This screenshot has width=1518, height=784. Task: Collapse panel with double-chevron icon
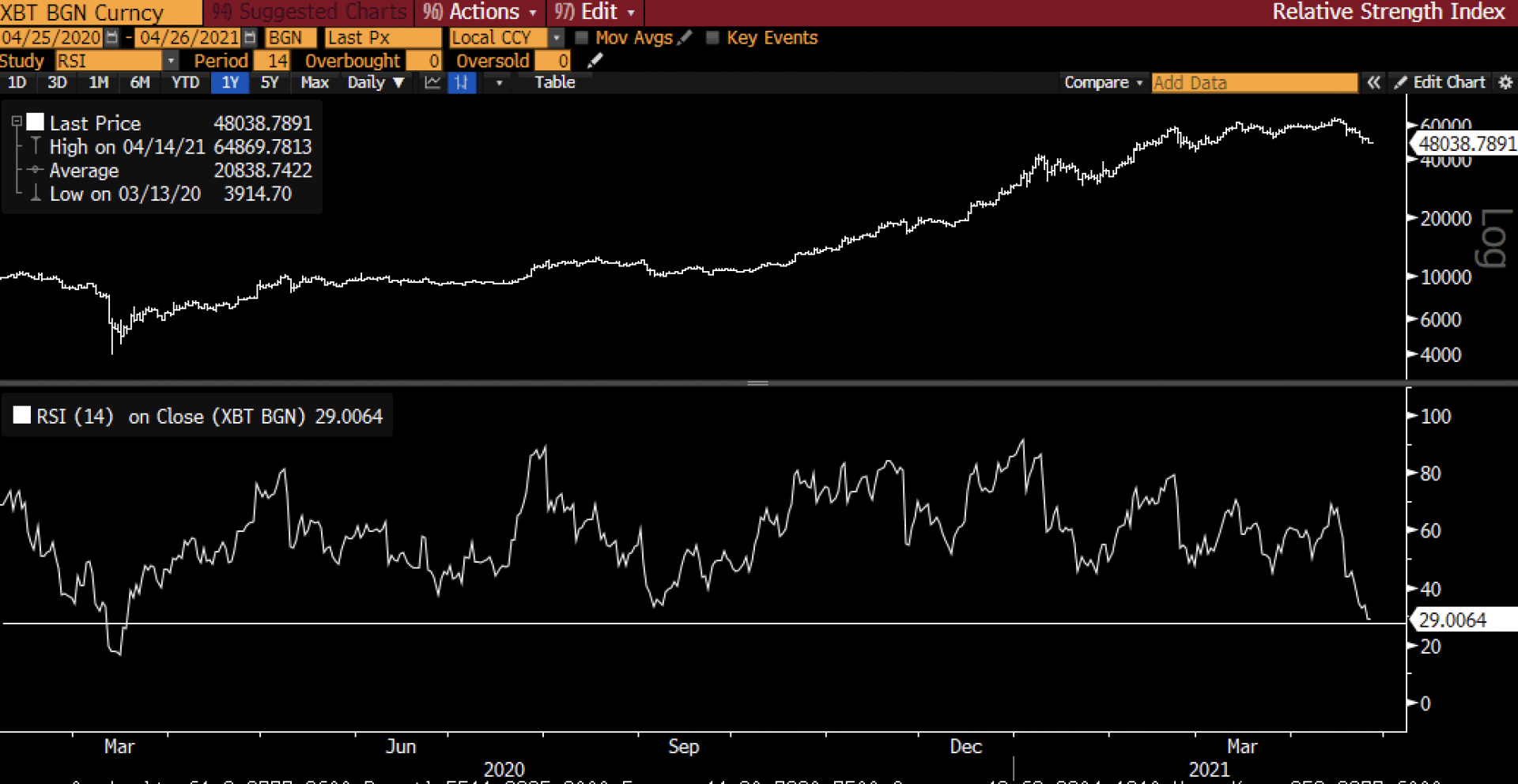click(1373, 82)
